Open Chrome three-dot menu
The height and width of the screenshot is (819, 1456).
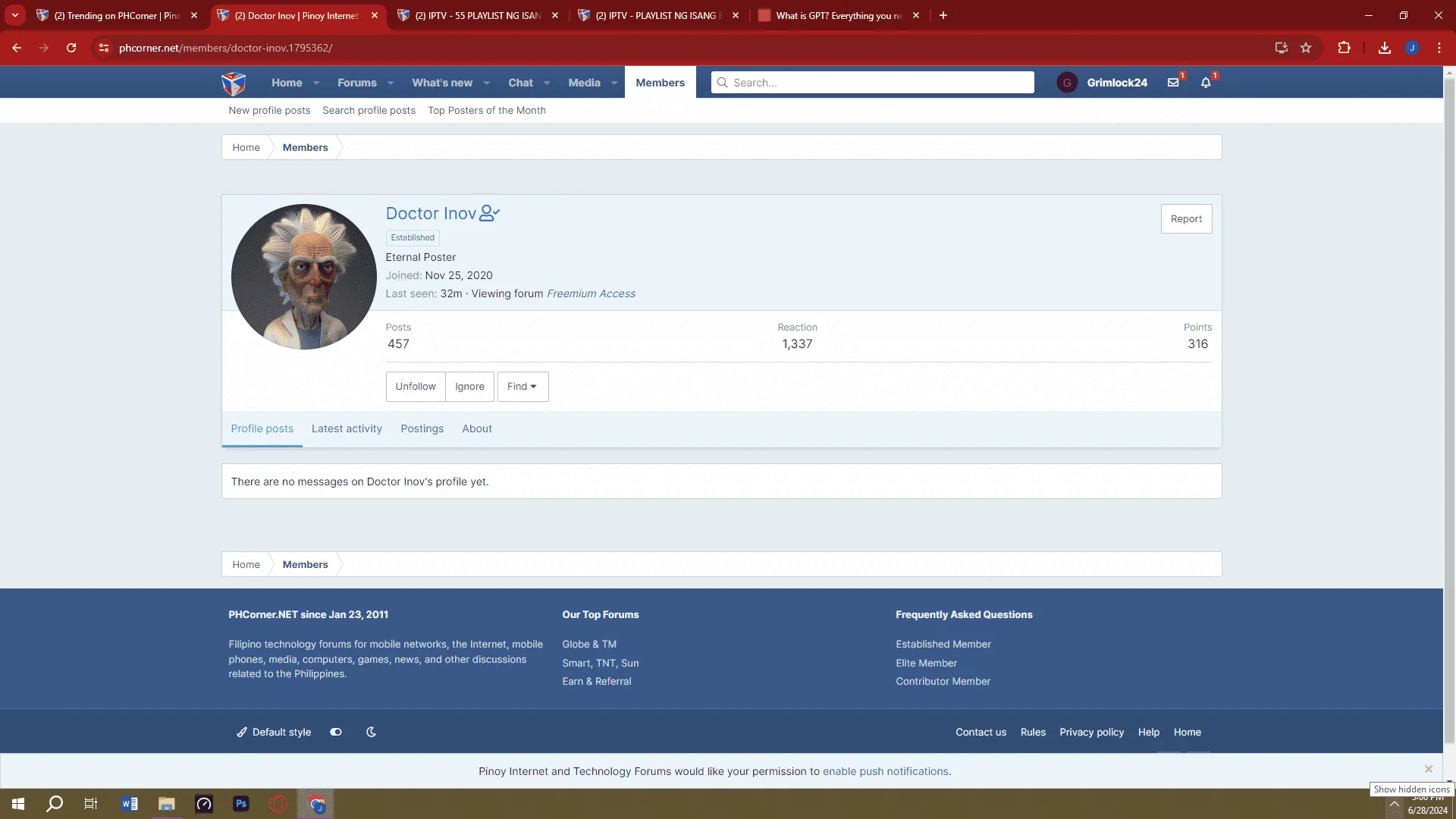[x=1439, y=48]
